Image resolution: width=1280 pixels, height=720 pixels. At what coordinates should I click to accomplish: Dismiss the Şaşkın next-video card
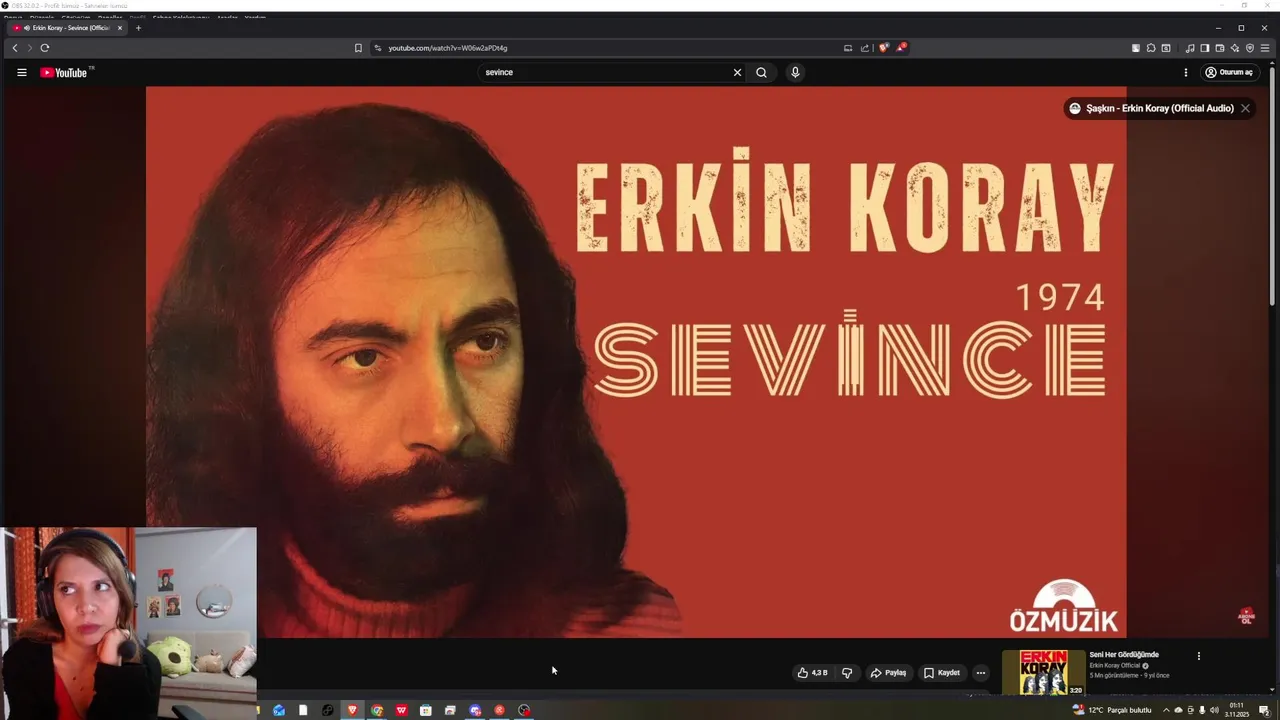coord(1245,108)
